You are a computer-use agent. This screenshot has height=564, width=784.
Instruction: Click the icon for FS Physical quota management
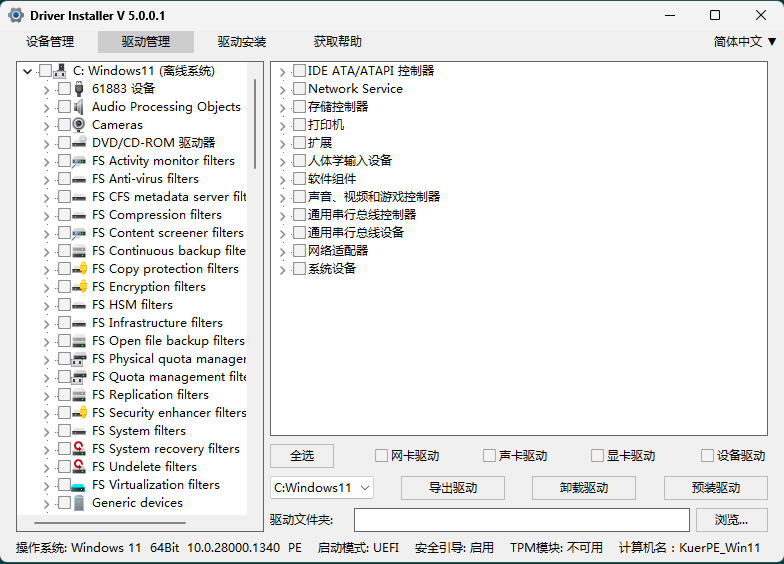coord(78,359)
